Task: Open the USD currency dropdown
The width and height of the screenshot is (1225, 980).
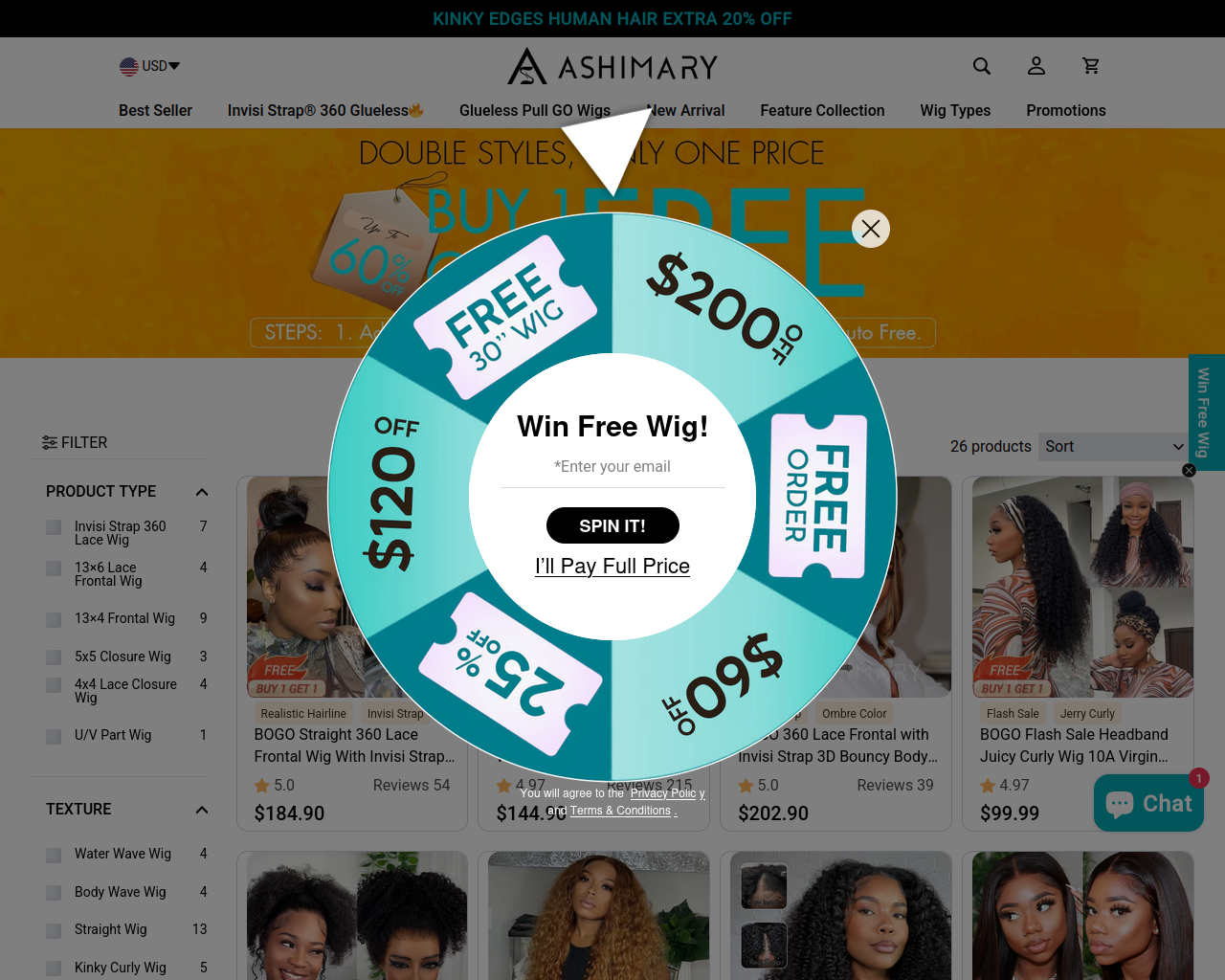Action: tap(150, 66)
